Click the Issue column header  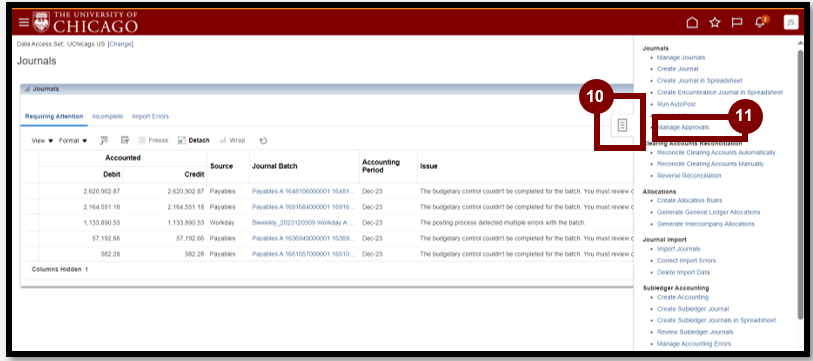click(x=525, y=166)
